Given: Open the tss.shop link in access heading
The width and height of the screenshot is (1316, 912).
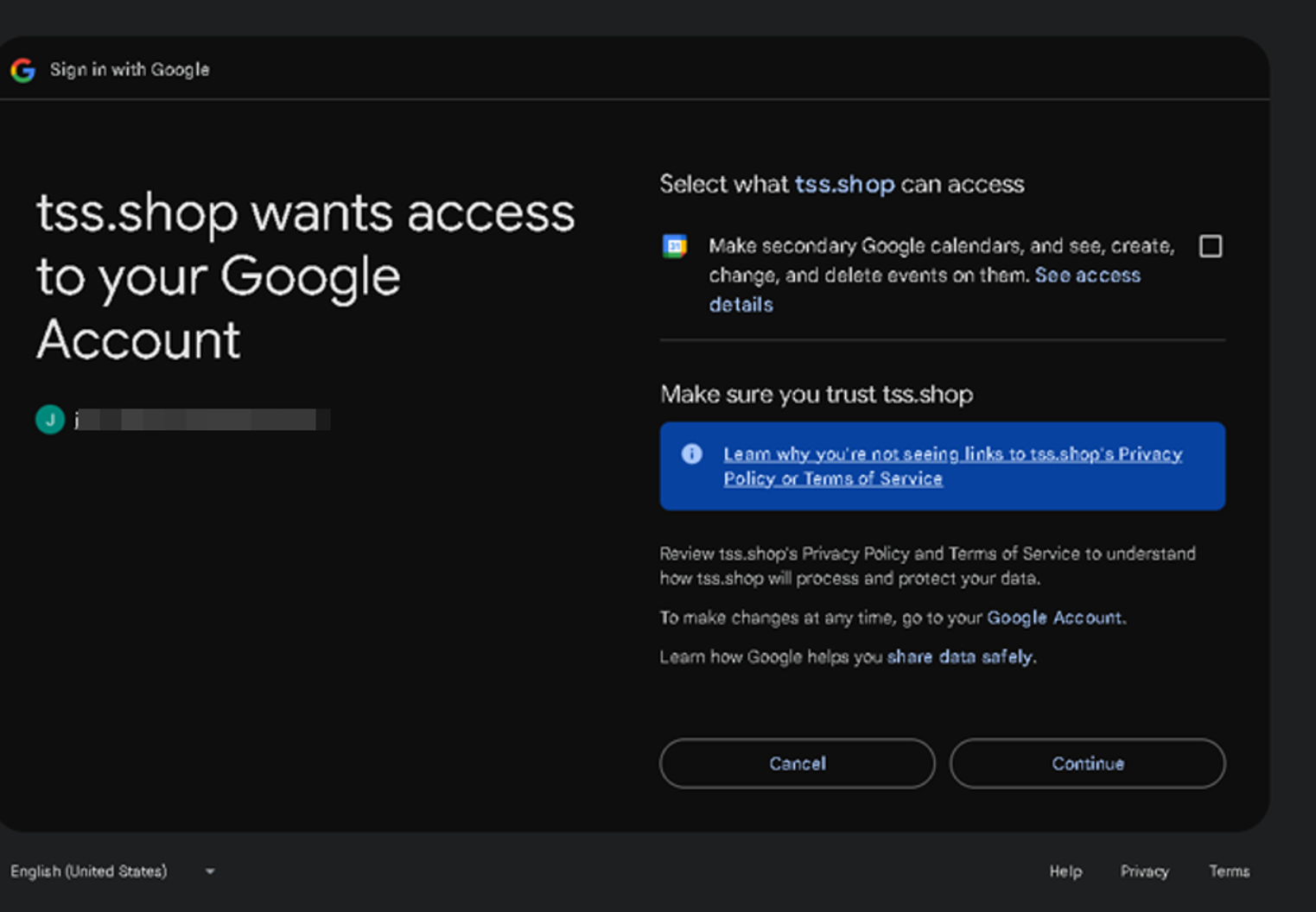Looking at the screenshot, I should [844, 184].
